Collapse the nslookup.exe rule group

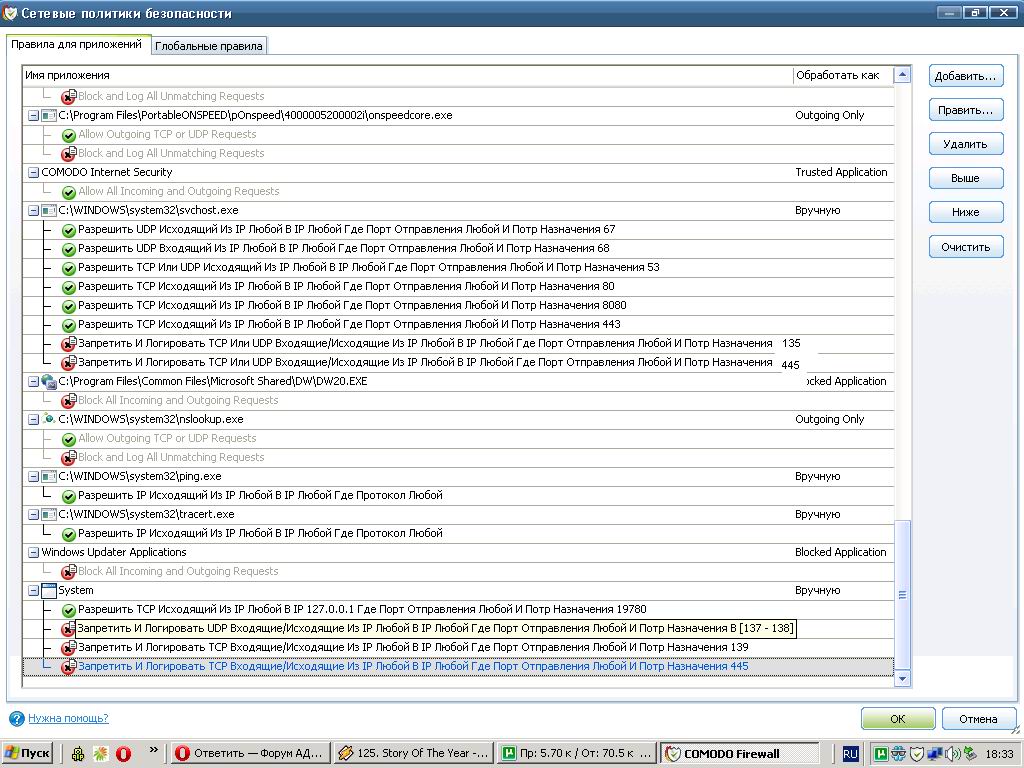(x=33, y=419)
